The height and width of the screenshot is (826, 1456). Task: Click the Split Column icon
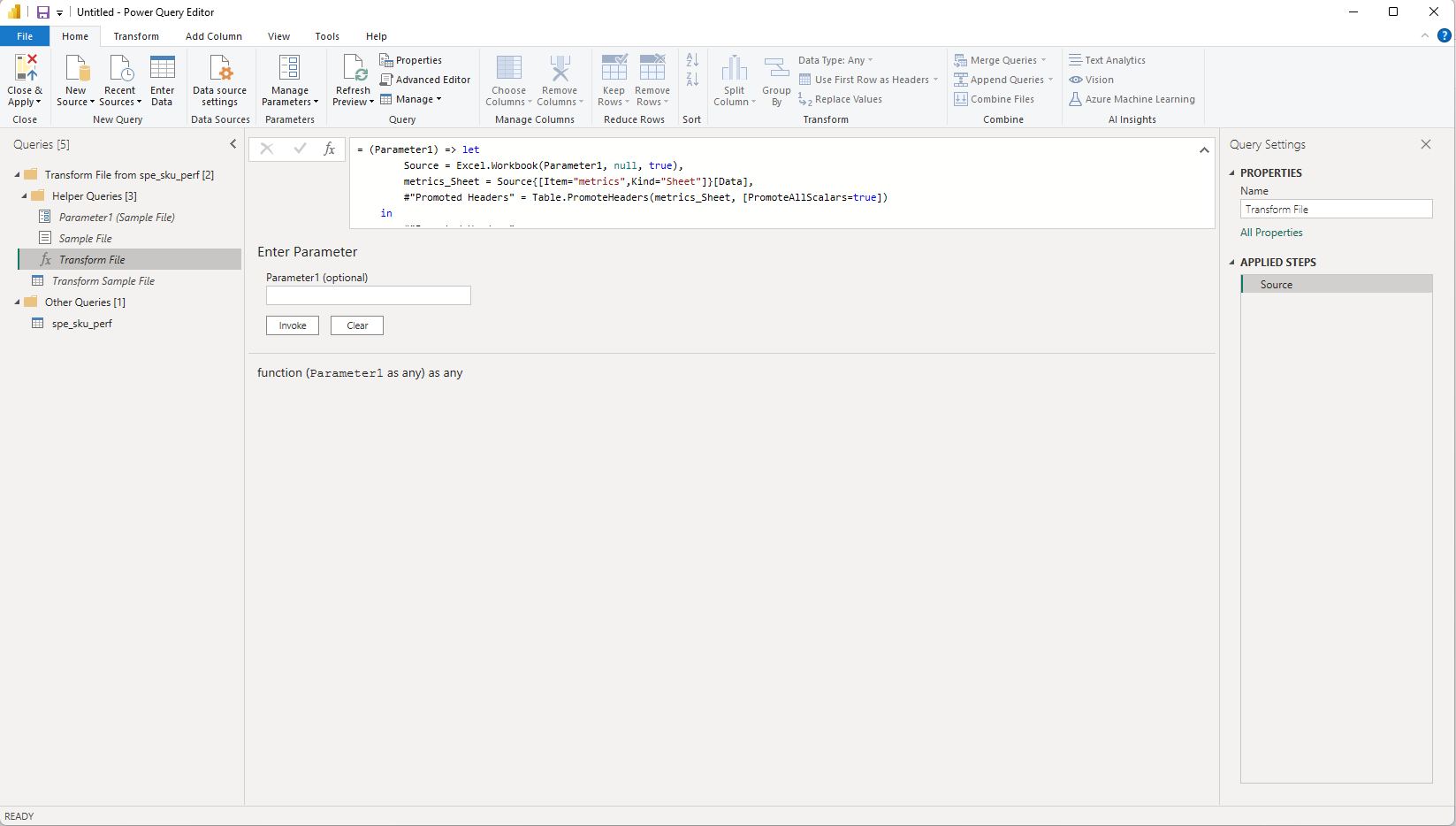pos(735,68)
